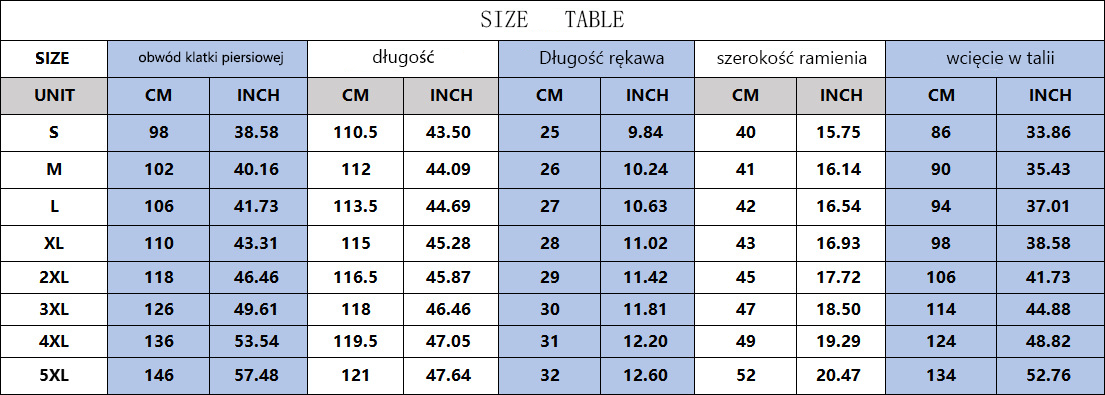Select the 47.05 length inch cell
1105x395 pixels.
(x=450, y=342)
